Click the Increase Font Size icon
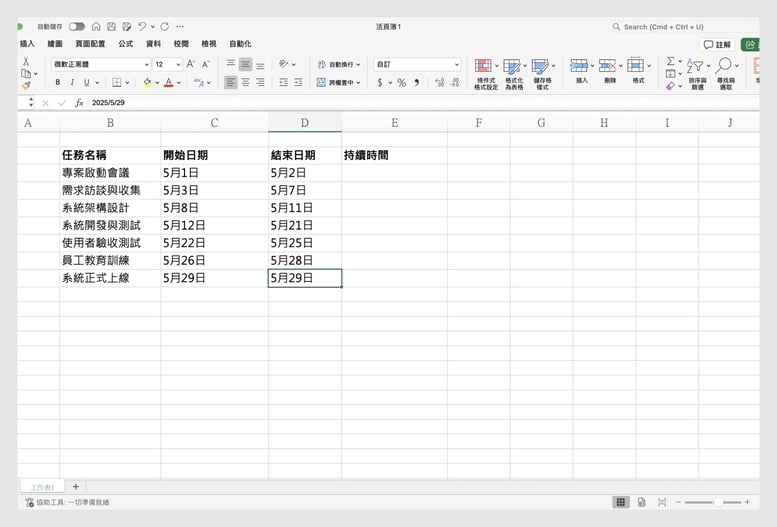 (191, 64)
